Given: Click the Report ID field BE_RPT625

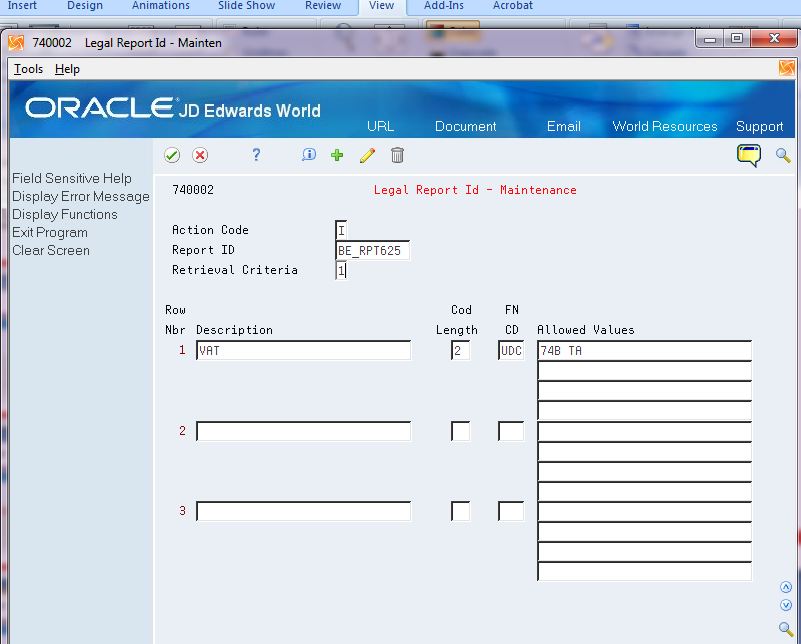Looking at the screenshot, I should 372,250.
